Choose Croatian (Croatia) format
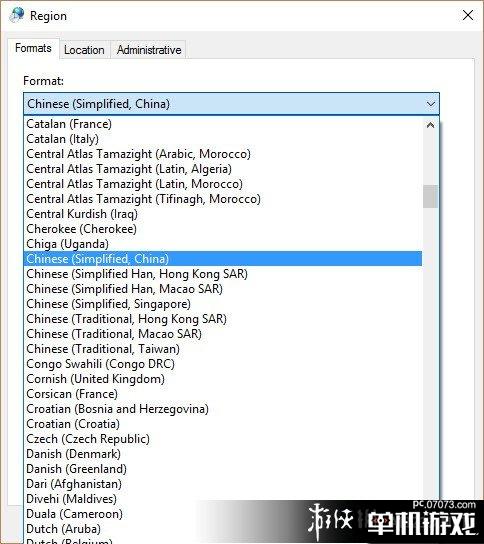The image size is (484, 544). [x=73, y=424]
